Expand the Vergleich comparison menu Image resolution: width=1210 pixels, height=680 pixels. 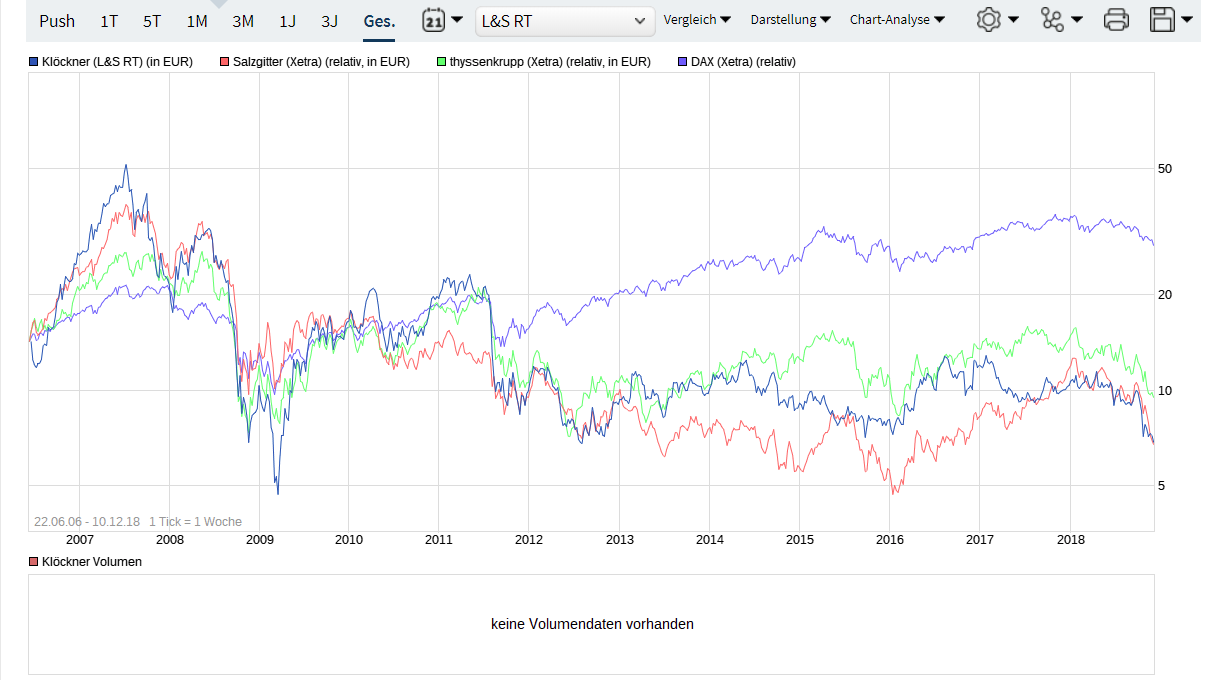(697, 20)
